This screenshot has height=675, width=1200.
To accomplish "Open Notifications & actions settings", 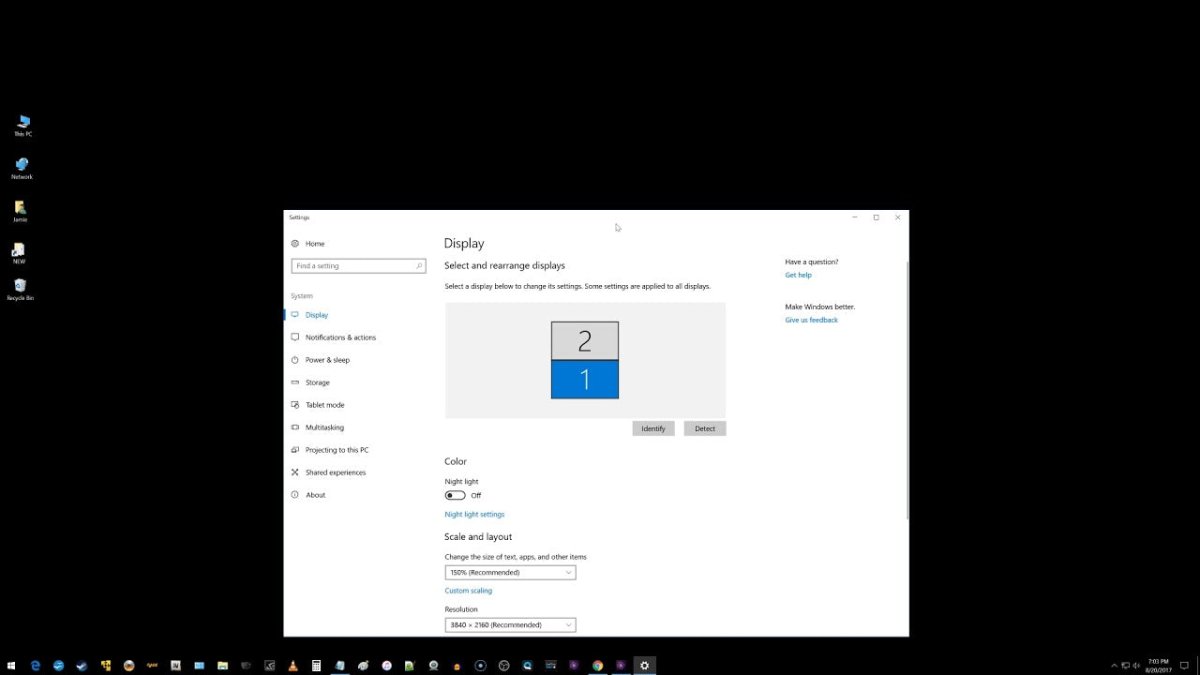I will point(342,337).
